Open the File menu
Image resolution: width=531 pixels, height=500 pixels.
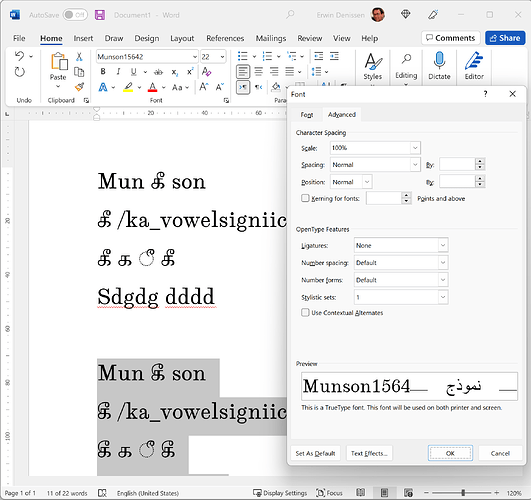tap(19, 38)
